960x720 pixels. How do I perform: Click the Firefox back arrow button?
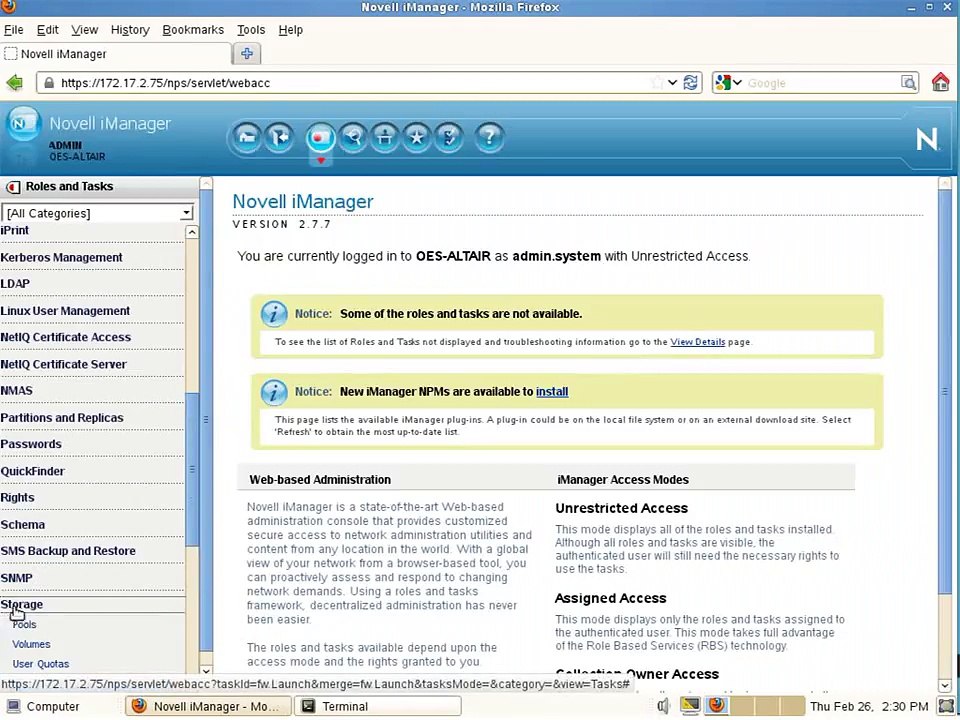point(14,83)
